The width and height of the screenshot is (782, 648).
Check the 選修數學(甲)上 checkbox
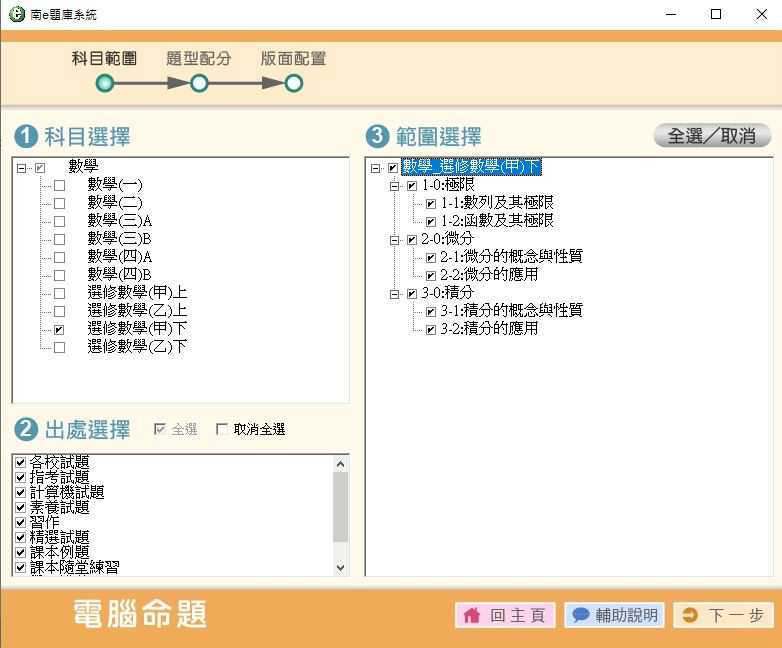tap(59, 293)
